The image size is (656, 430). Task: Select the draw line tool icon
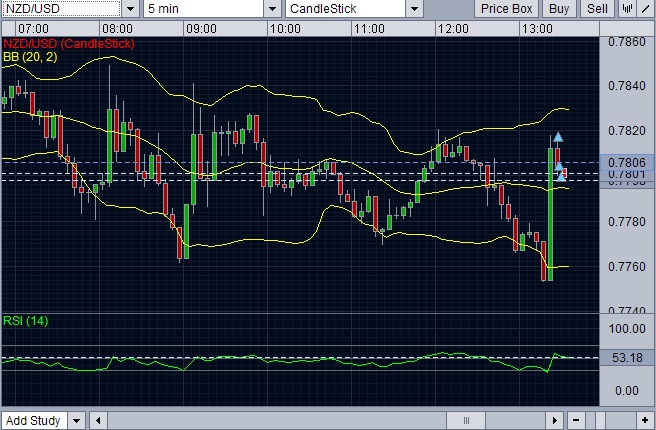[x=646, y=8]
